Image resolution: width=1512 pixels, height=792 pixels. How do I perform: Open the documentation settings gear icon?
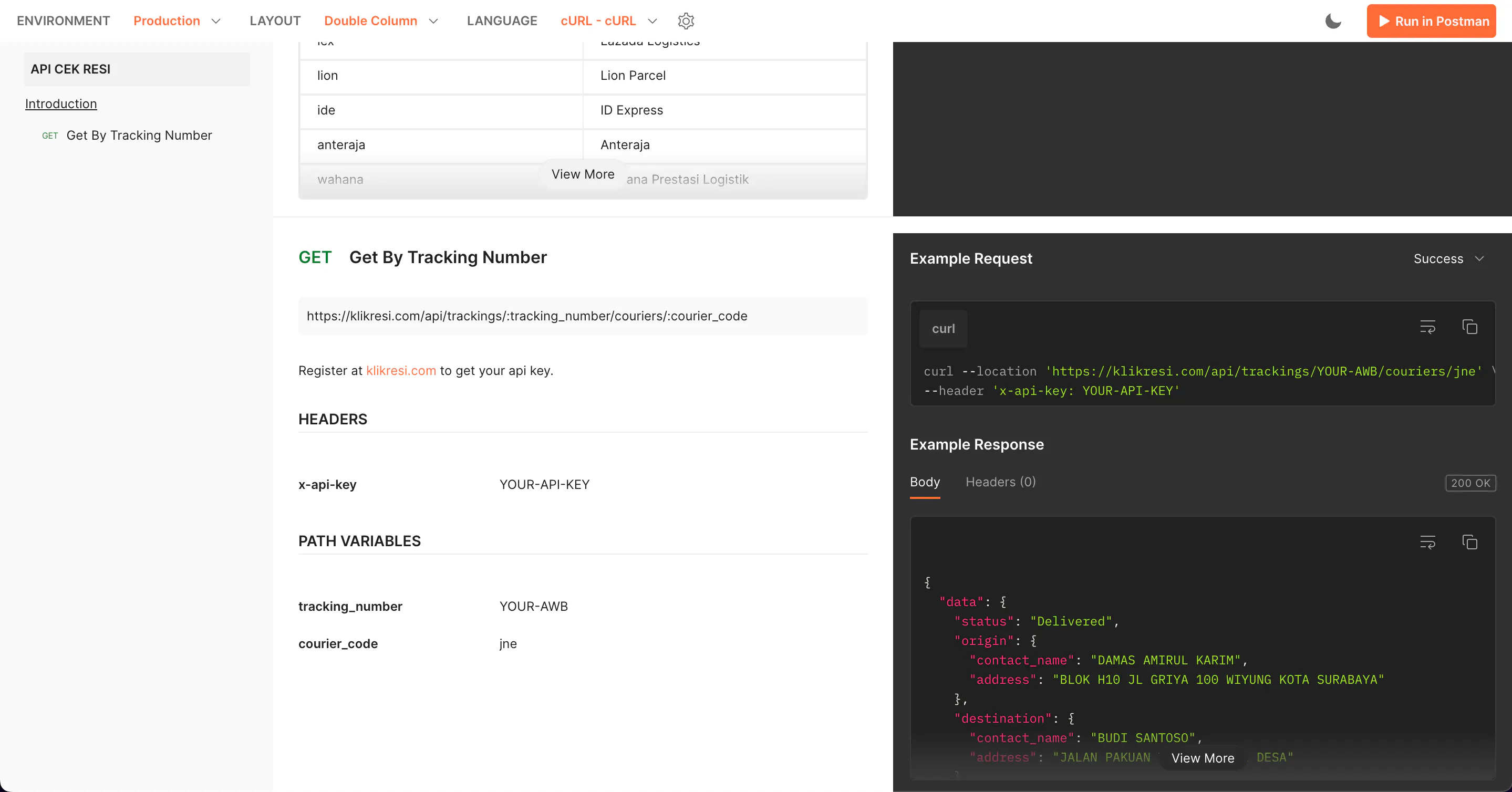[686, 21]
